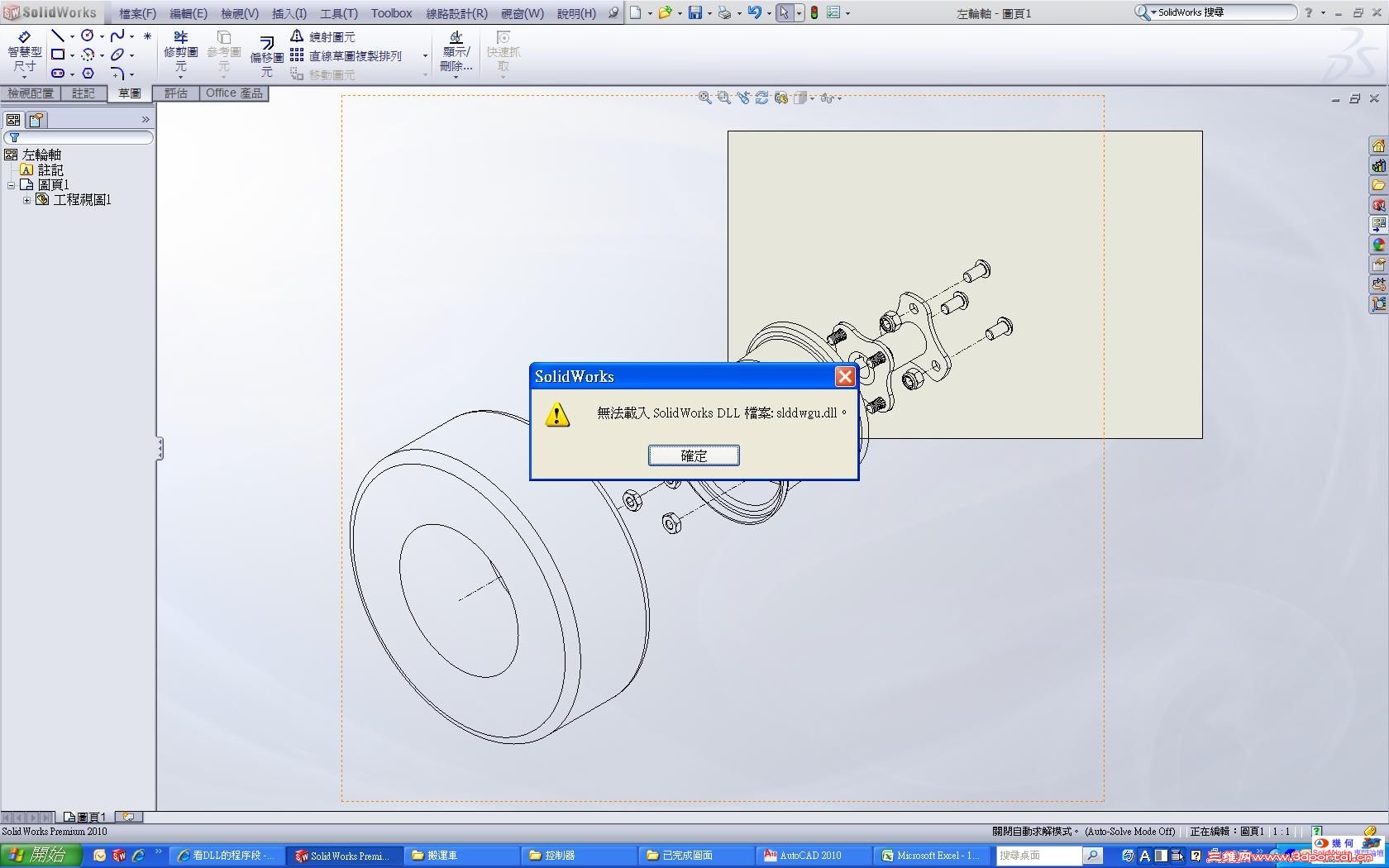This screenshot has height=868, width=1389.
Task: Click the FeatureManager tree tab icon
Action: [13, 120]
